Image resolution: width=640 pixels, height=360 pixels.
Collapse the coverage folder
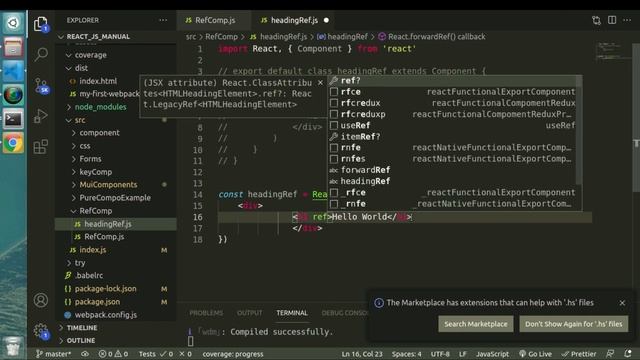pos(116,55)
